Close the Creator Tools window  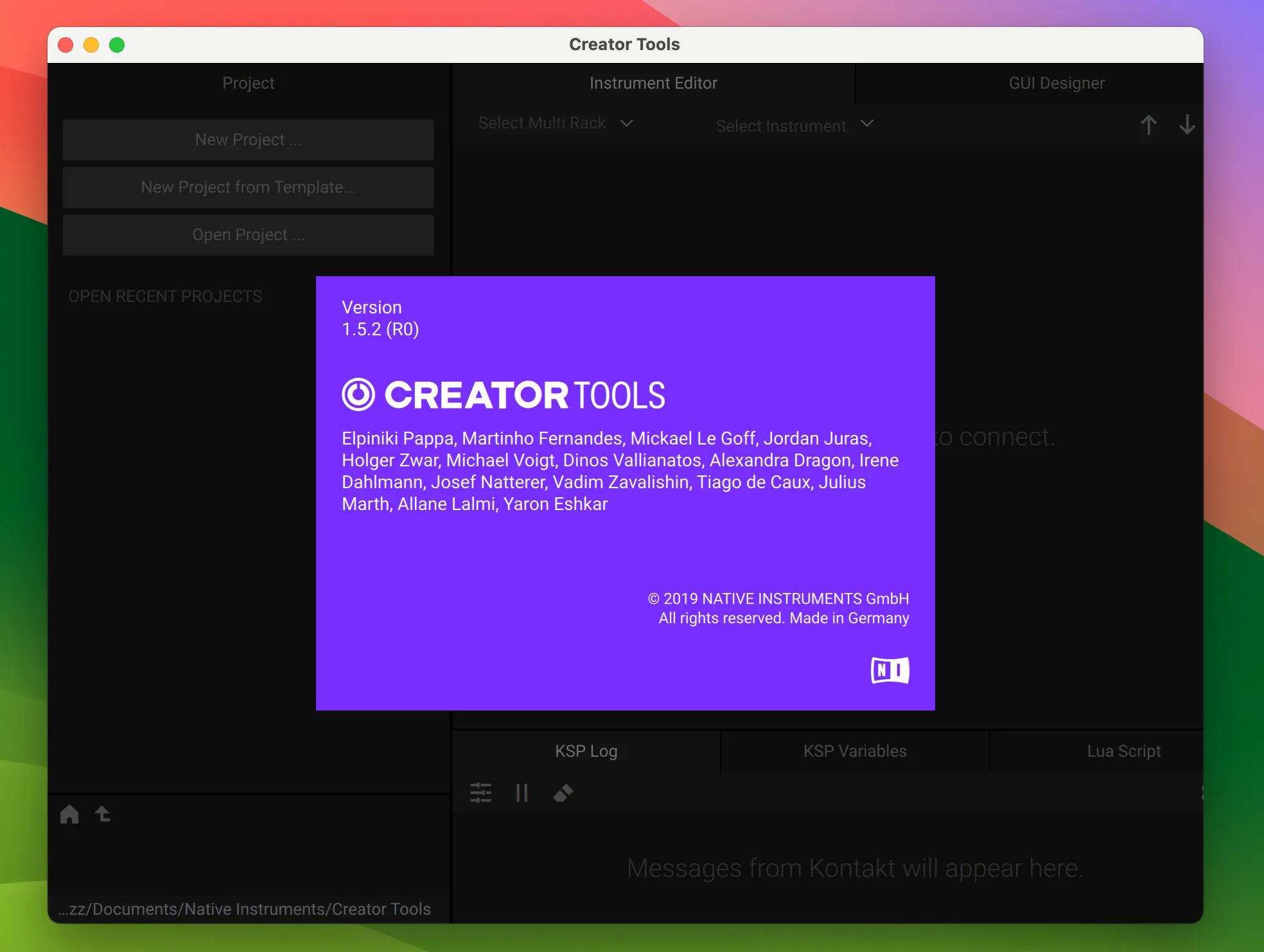[x=66, y=45]
